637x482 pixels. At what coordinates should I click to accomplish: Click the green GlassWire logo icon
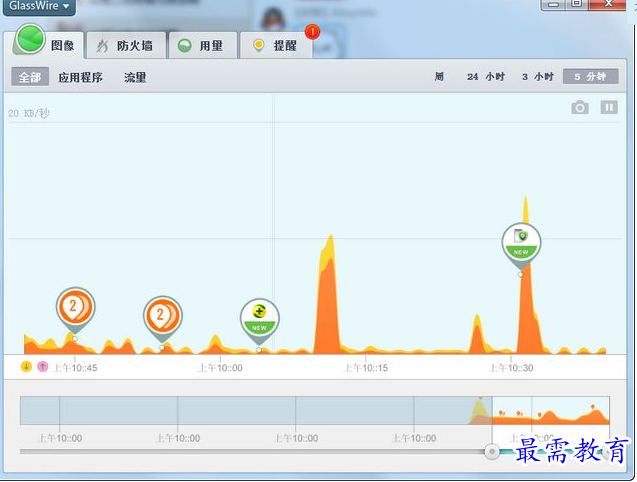29,39
